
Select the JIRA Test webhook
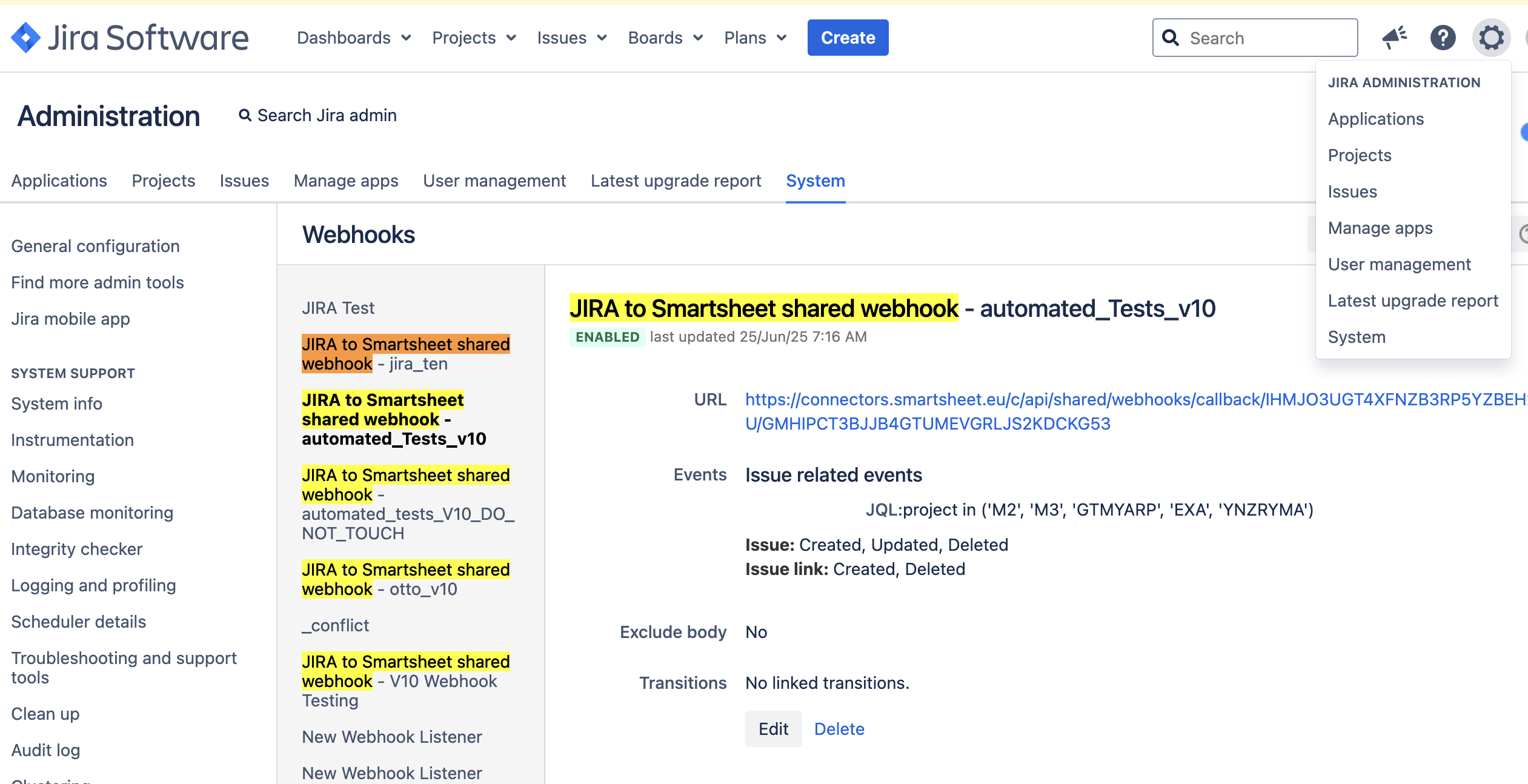(338, 308)
